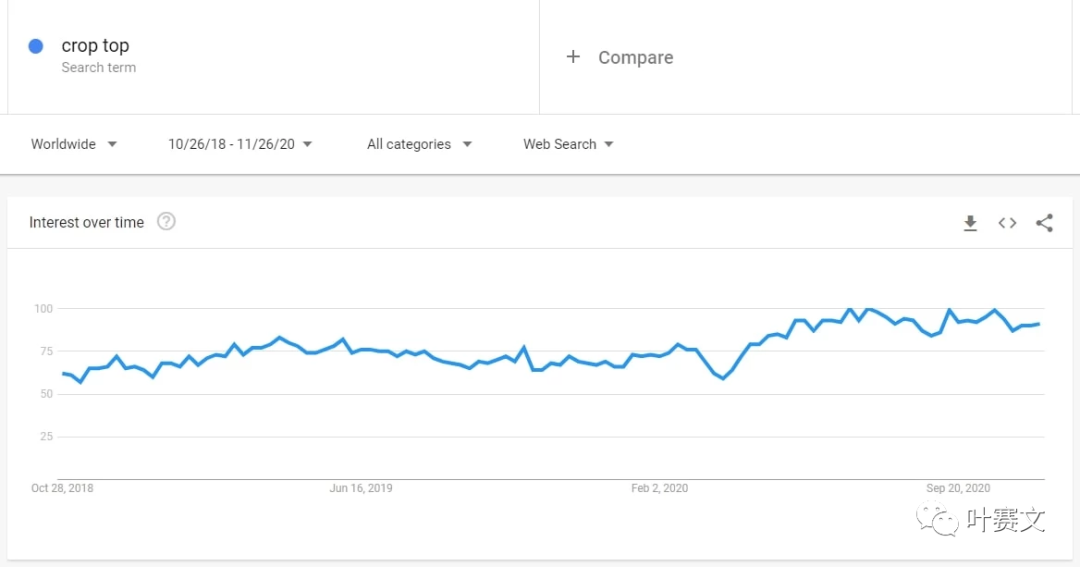Click the Interest over time heading
This screenshot has width=1080, height=567.
click(x=86, y=223)
